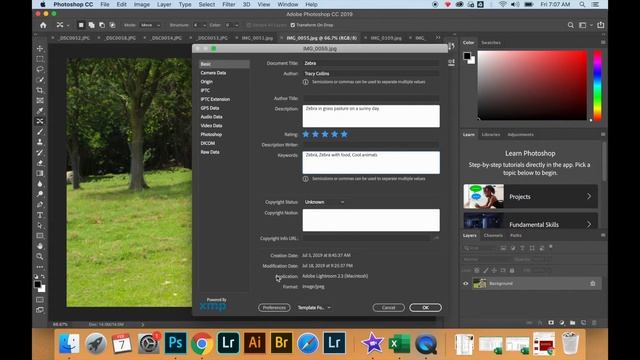This screenshot has width=640, height=360.
Task: Select the Pen tool
Action: [40, 204]
